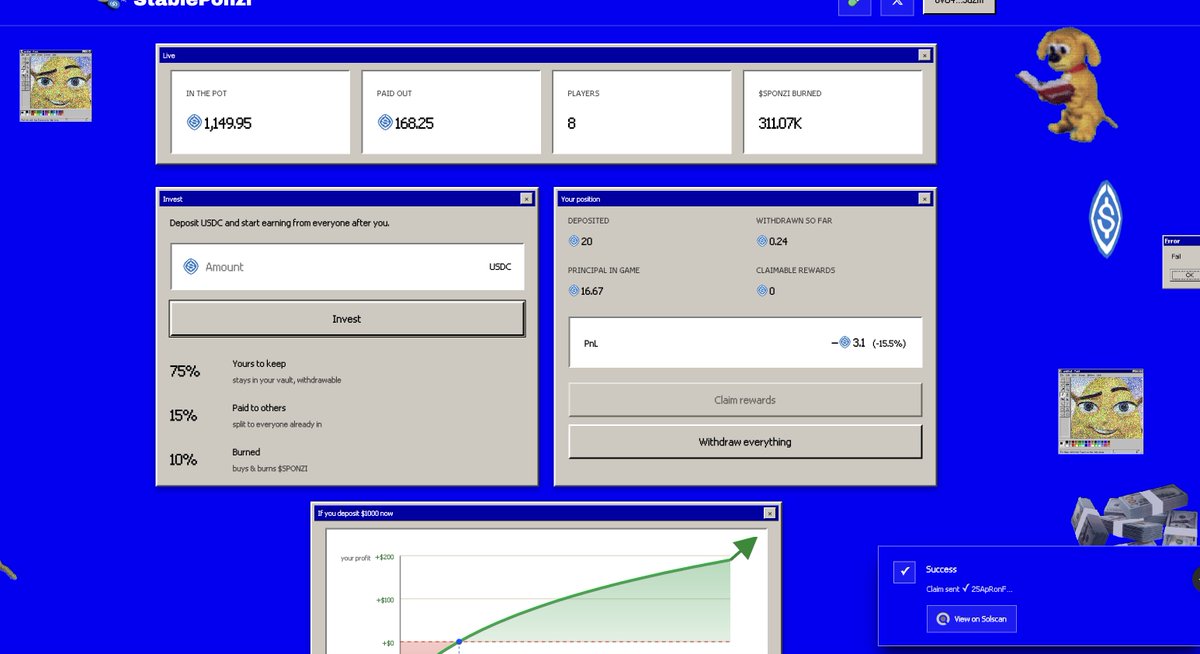The image size is (1200, 654).
Task: Click the Deposited value 20
Action: tap(587, 241)
